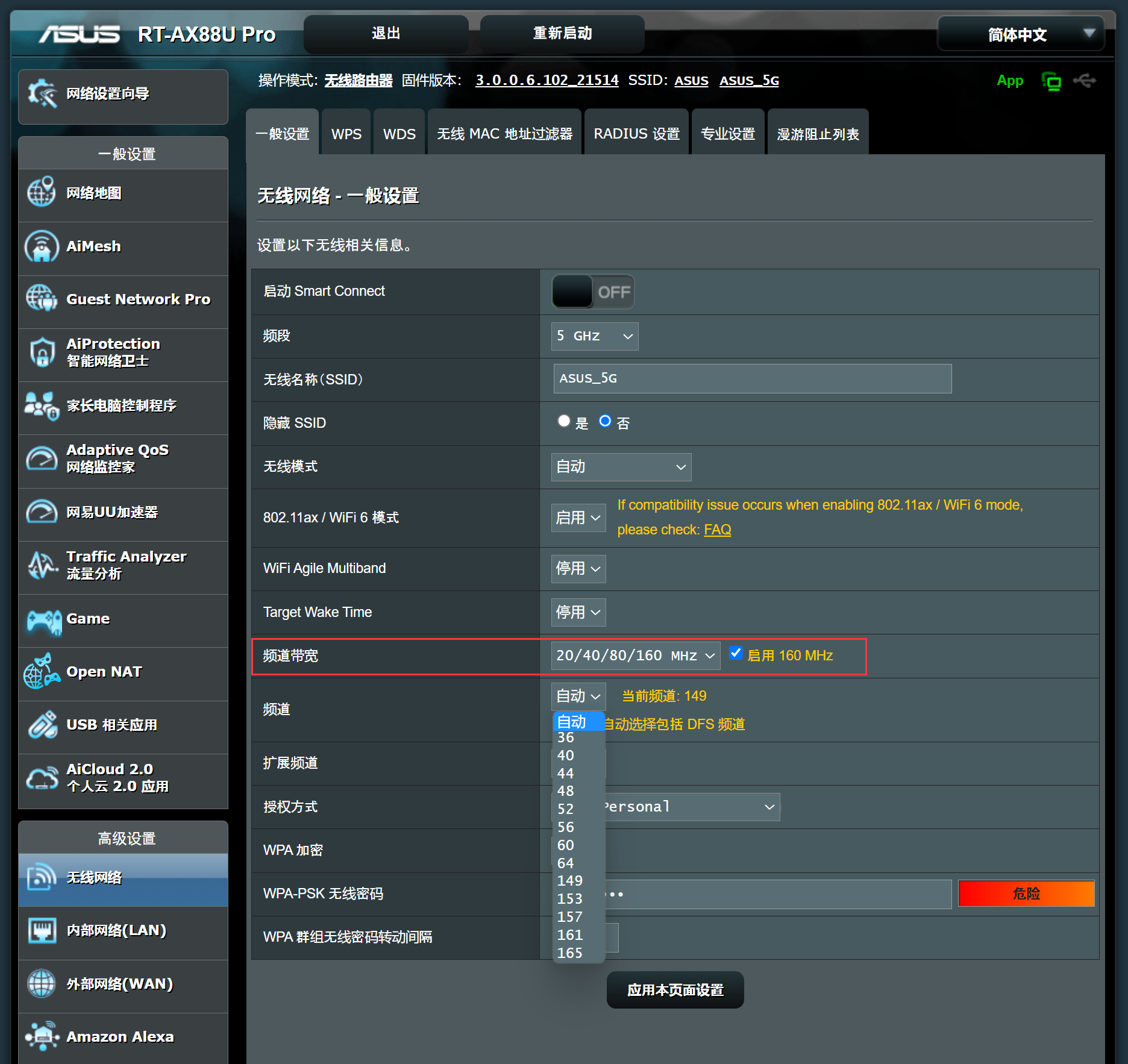Screen dimensions: 1128x1064
Task: Click the ASUS logo
Action: [80, 34]
